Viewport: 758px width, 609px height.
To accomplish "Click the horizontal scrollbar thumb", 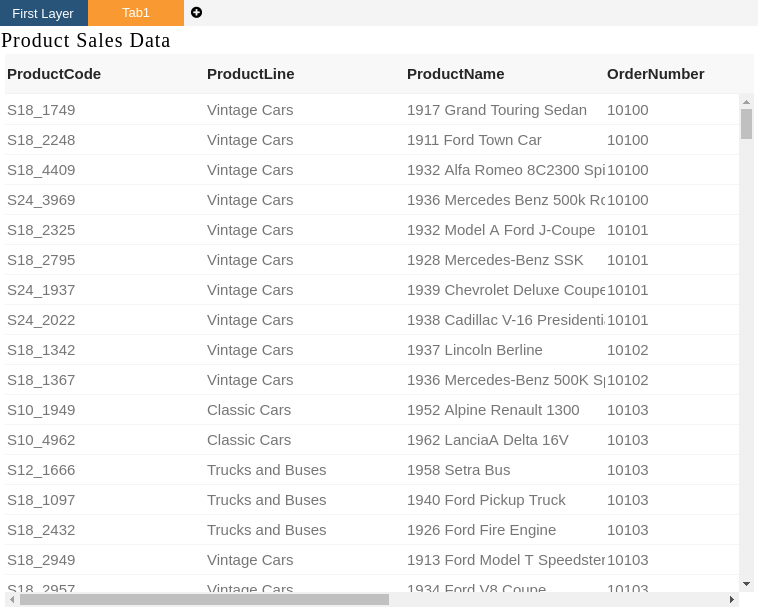I will 204,599.
